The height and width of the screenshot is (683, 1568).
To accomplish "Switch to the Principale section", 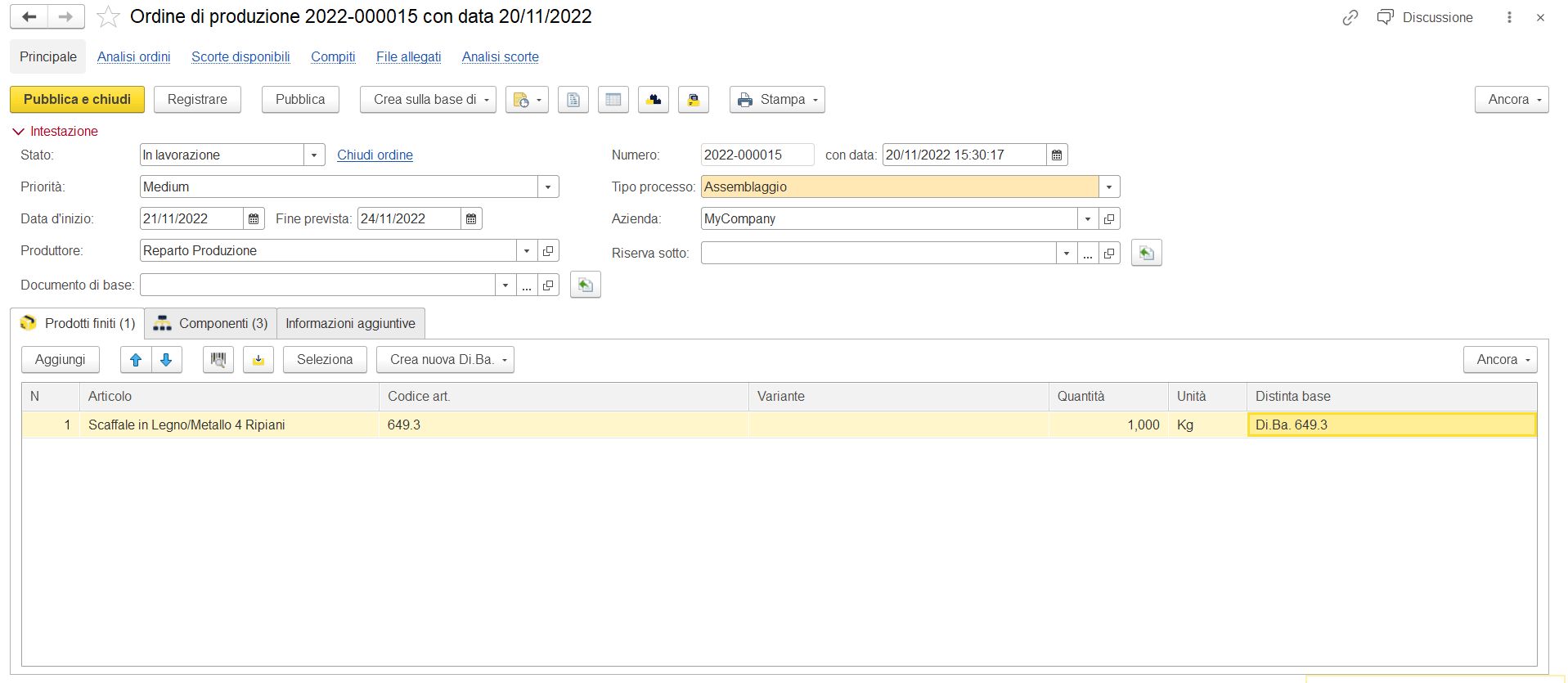I will 48,56.
